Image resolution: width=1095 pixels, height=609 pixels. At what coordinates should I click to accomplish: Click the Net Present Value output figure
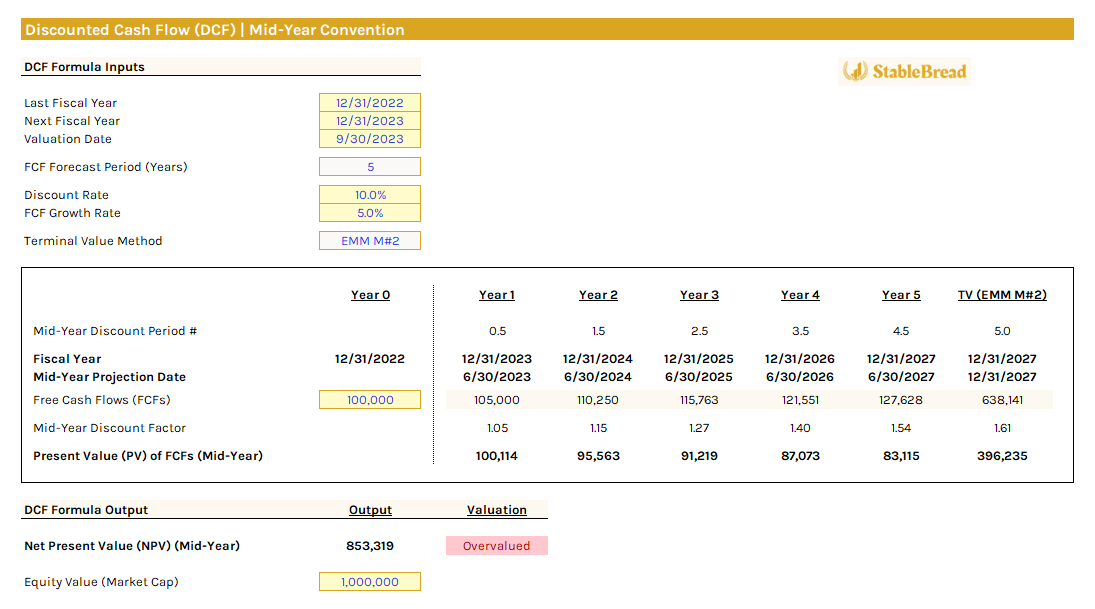[x=371, y=546]
